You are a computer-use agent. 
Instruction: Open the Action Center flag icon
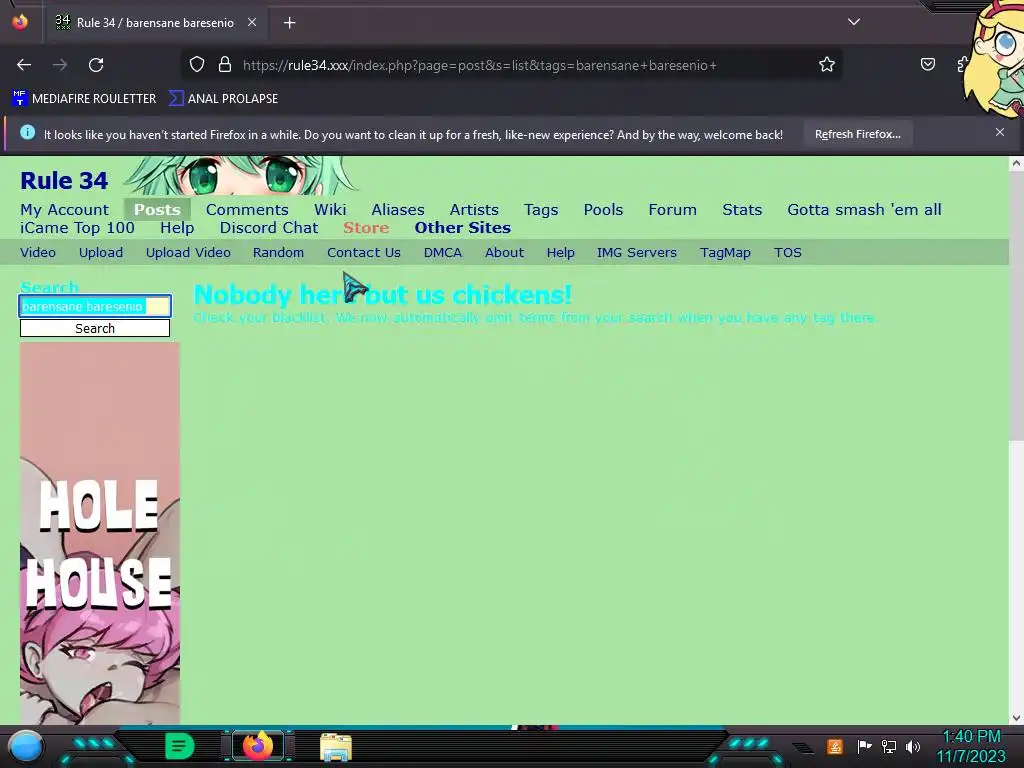click(x=864, y=746)
